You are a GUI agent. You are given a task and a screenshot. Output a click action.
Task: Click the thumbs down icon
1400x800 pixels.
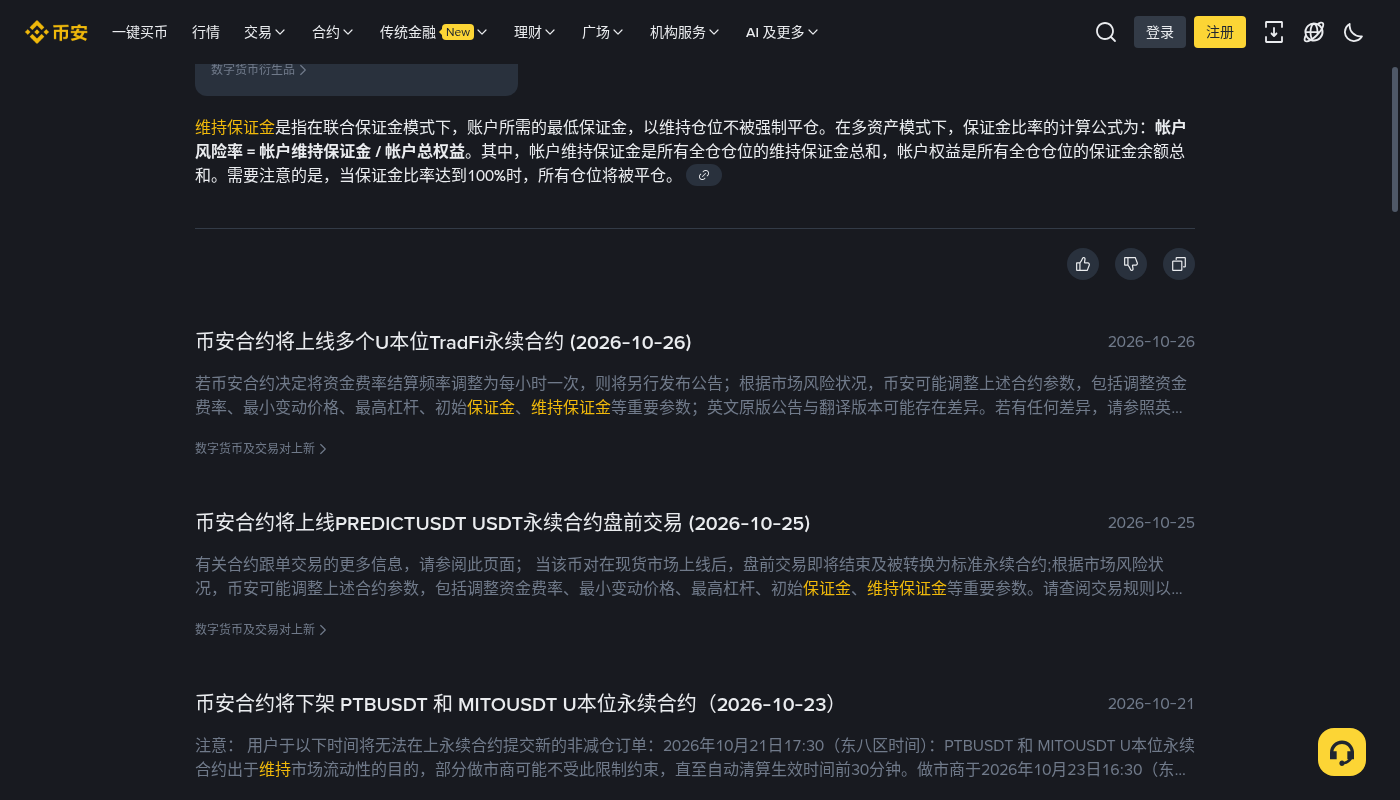point(1131,264)
